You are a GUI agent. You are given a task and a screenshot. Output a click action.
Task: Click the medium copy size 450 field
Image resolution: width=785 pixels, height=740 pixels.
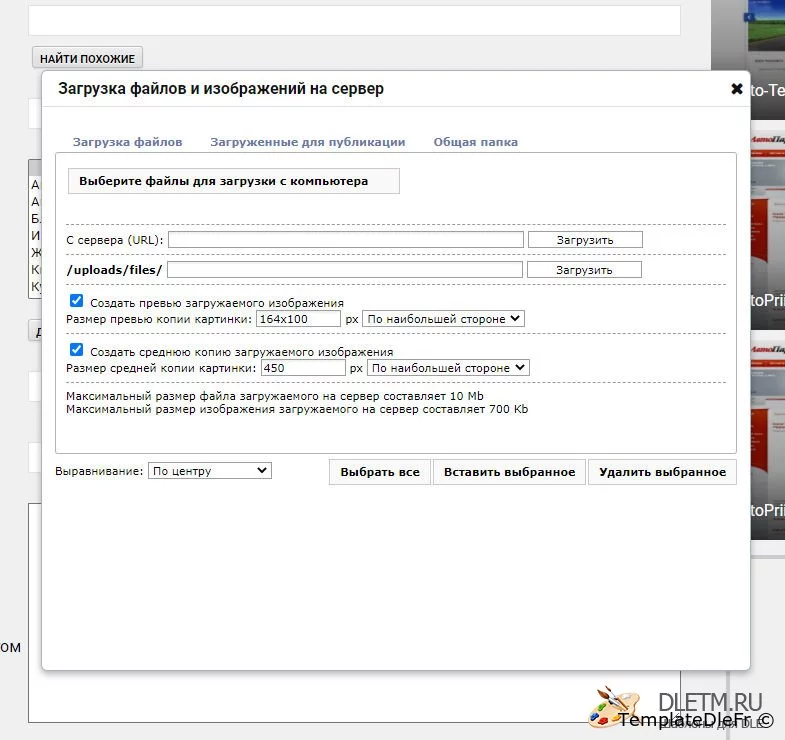302,368
